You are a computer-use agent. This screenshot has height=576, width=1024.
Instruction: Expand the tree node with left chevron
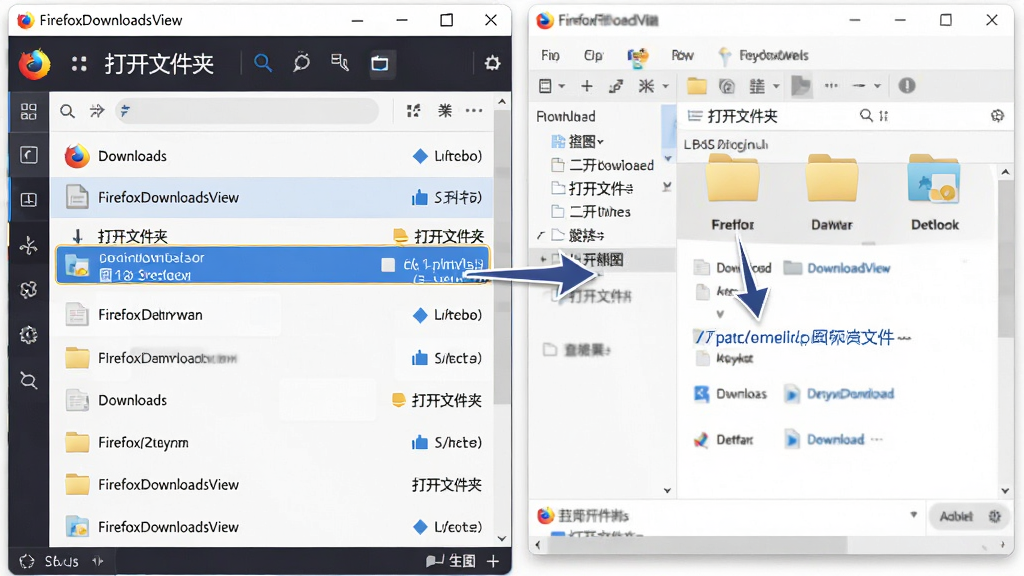click(541, 235)
